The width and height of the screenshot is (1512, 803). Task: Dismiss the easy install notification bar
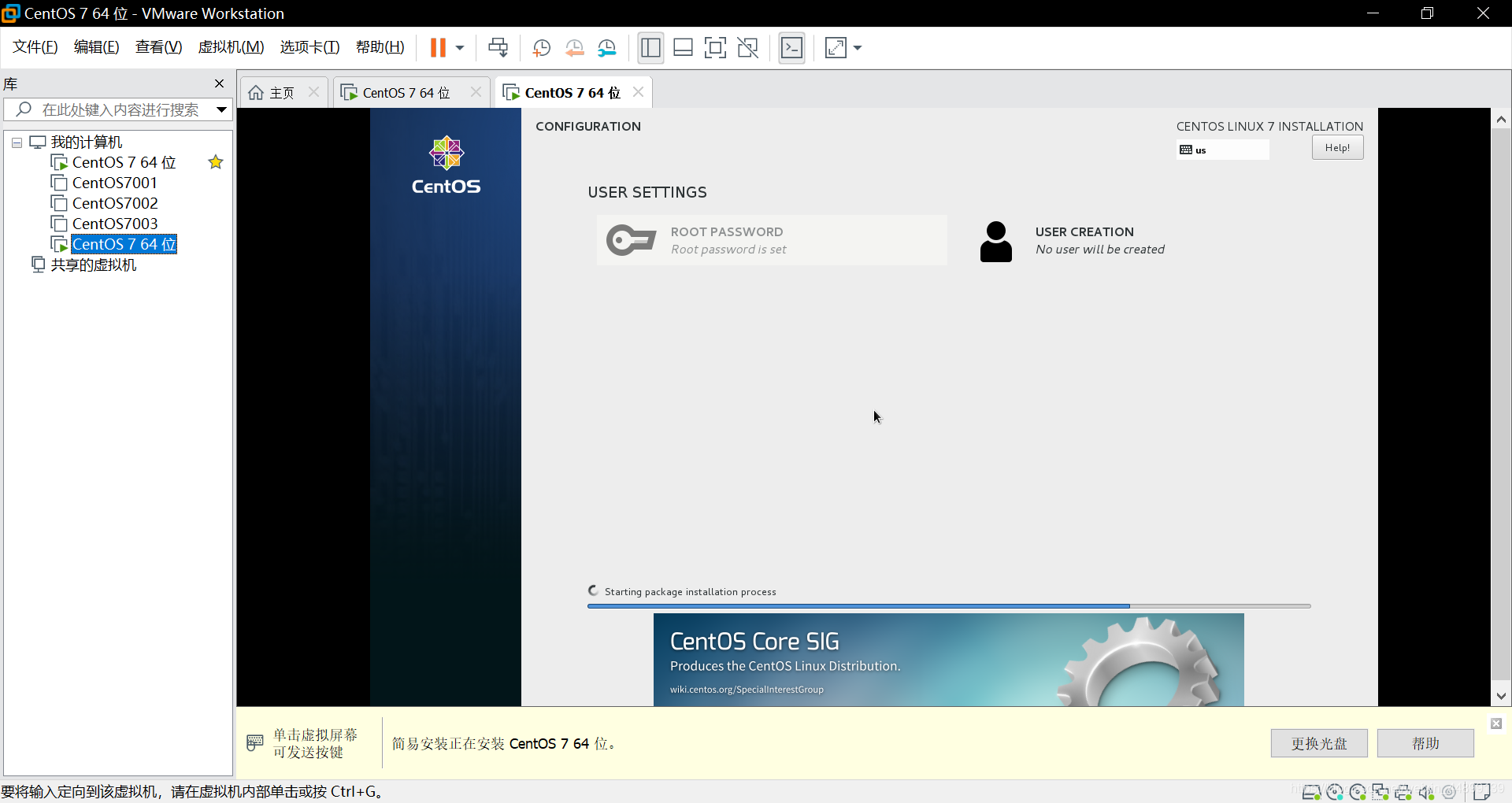tap(1496, 723)
